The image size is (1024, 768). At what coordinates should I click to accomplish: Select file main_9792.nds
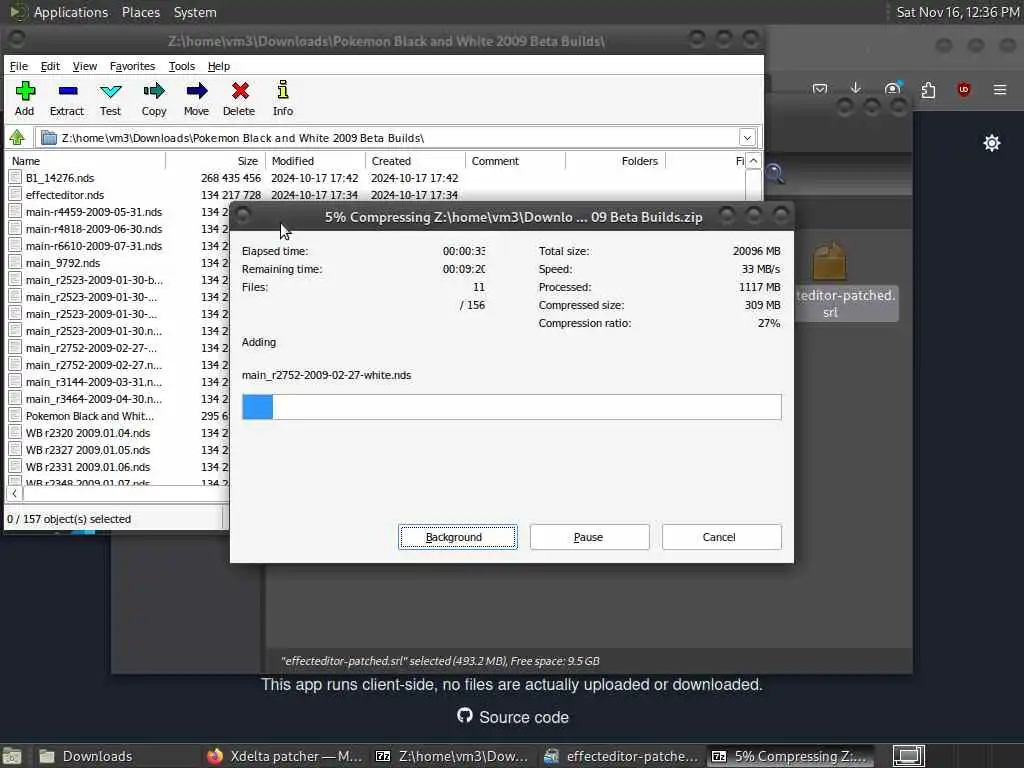click(x=63, y=263)
